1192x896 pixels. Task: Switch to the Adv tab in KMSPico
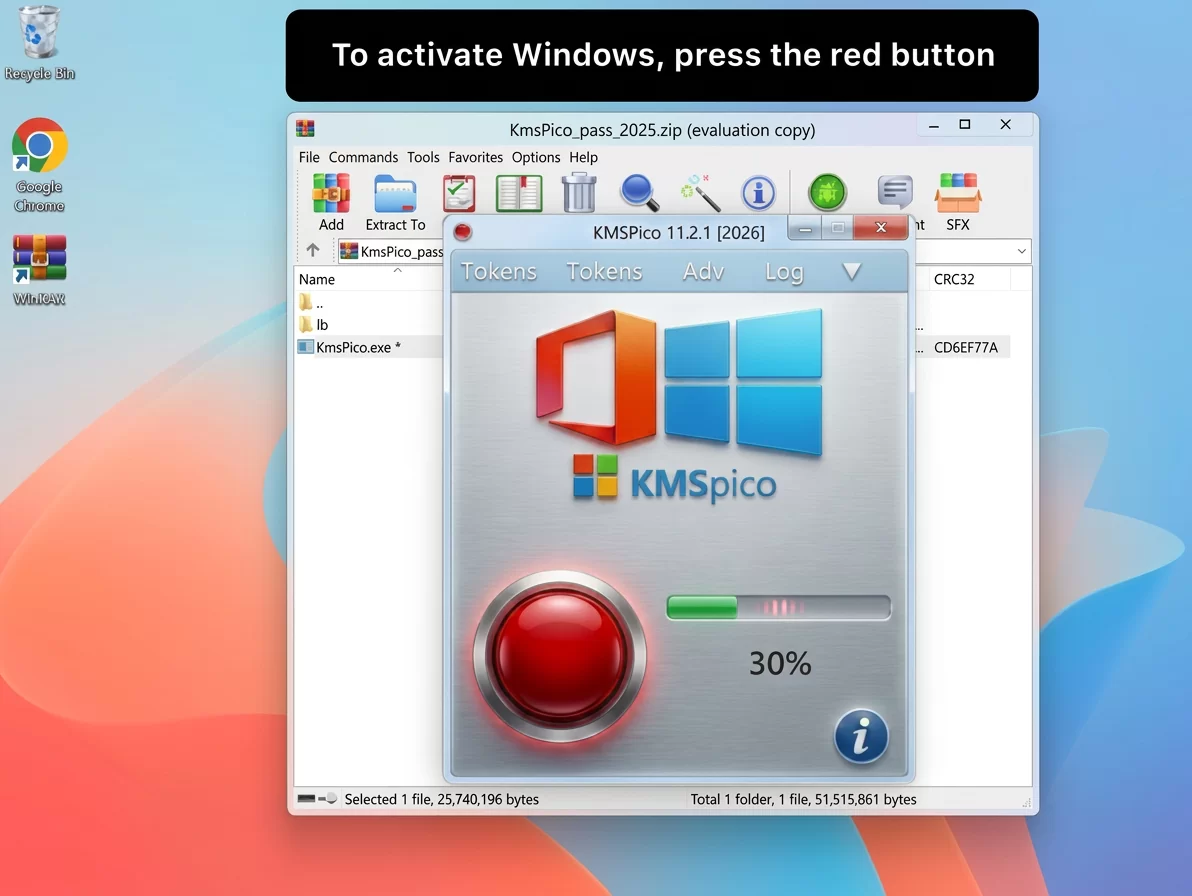(x=703, y=271)
